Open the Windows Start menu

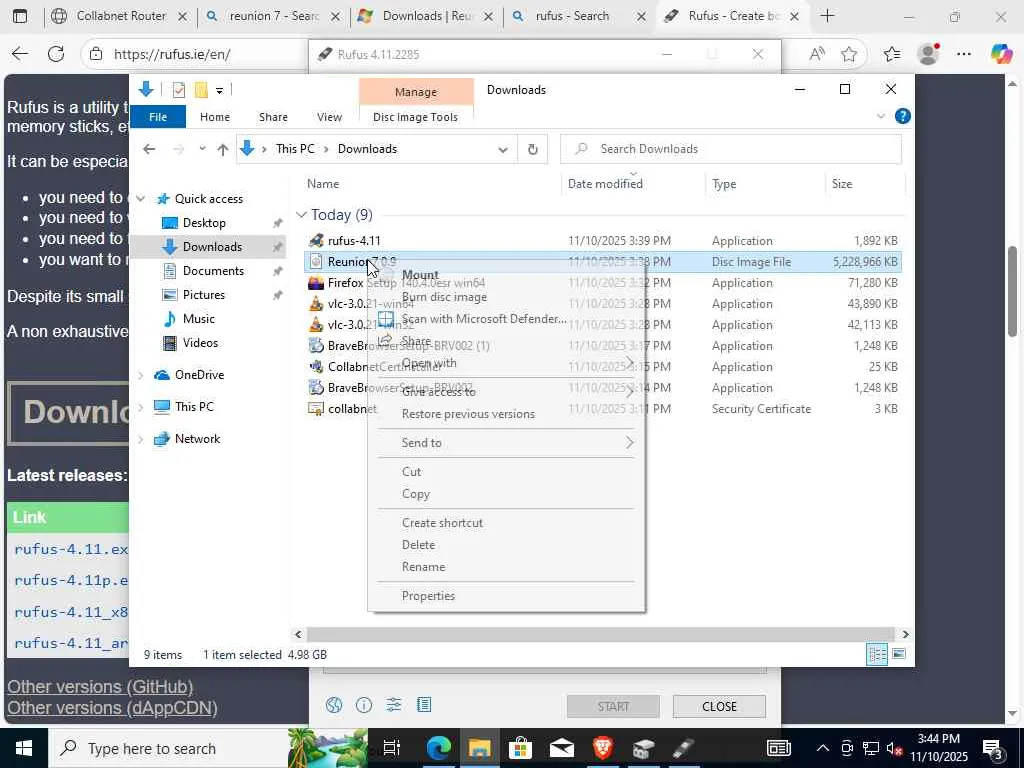24,748
